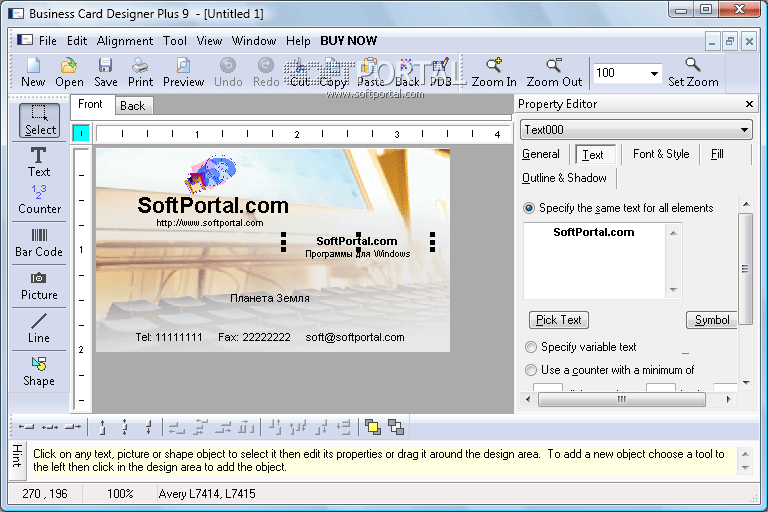Viewport: 768px width, 512px height.
Task: Click the move-to-top alignment icon
Action: point(102,427)
